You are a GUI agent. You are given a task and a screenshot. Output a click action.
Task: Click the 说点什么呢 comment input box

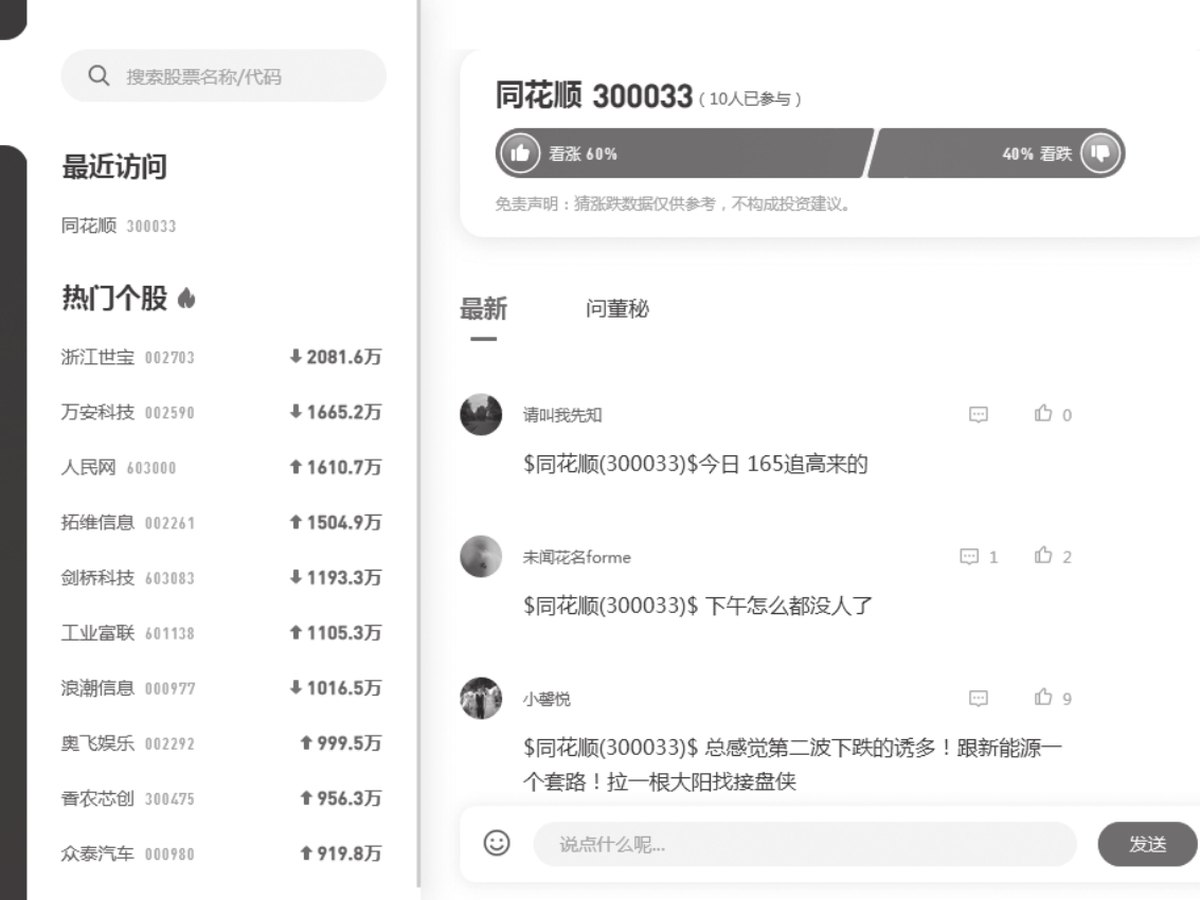pyautogui.click(x=805, y=844)
